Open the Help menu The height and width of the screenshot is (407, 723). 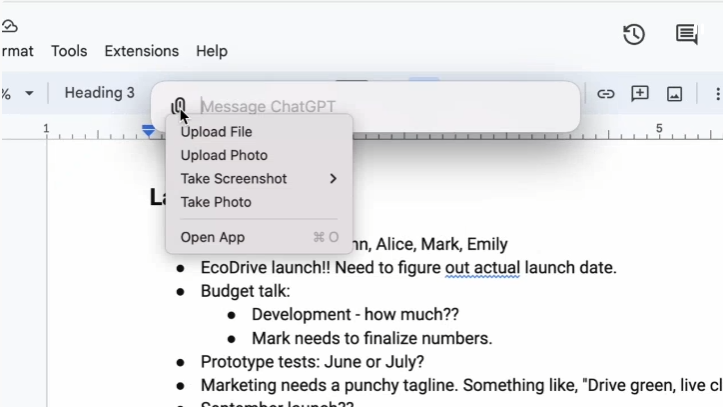pos(211,51)
